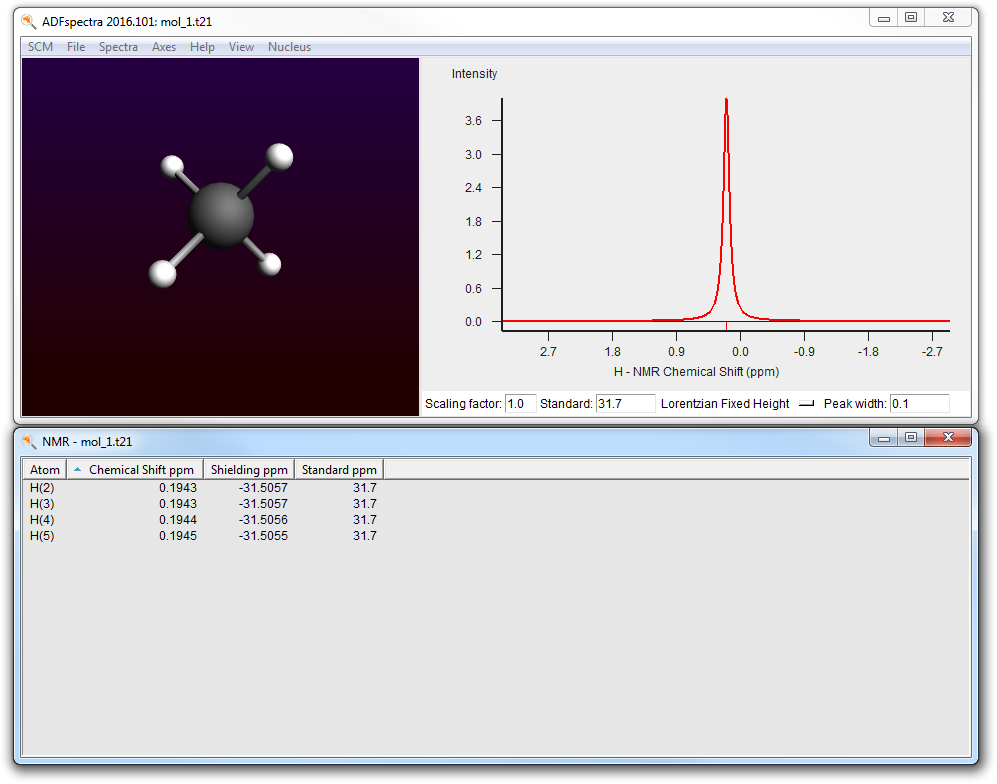This screenshot has width=997, height=784.
Task: Click the red NMR peak in spectrum
Action: [726, 210]
